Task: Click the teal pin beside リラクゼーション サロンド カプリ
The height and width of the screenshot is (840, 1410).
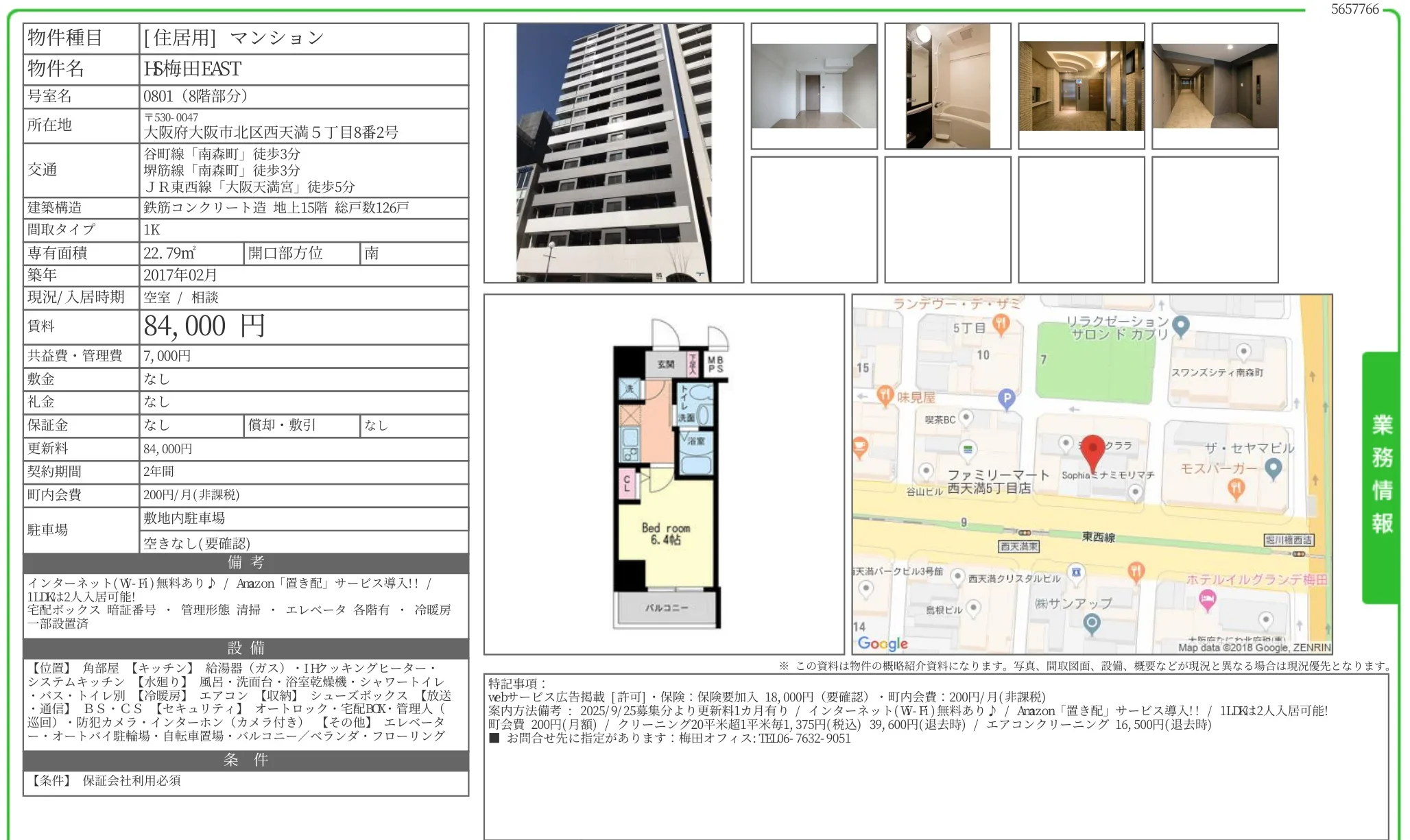Action: pyautogui.click(x=1180, y=325)
